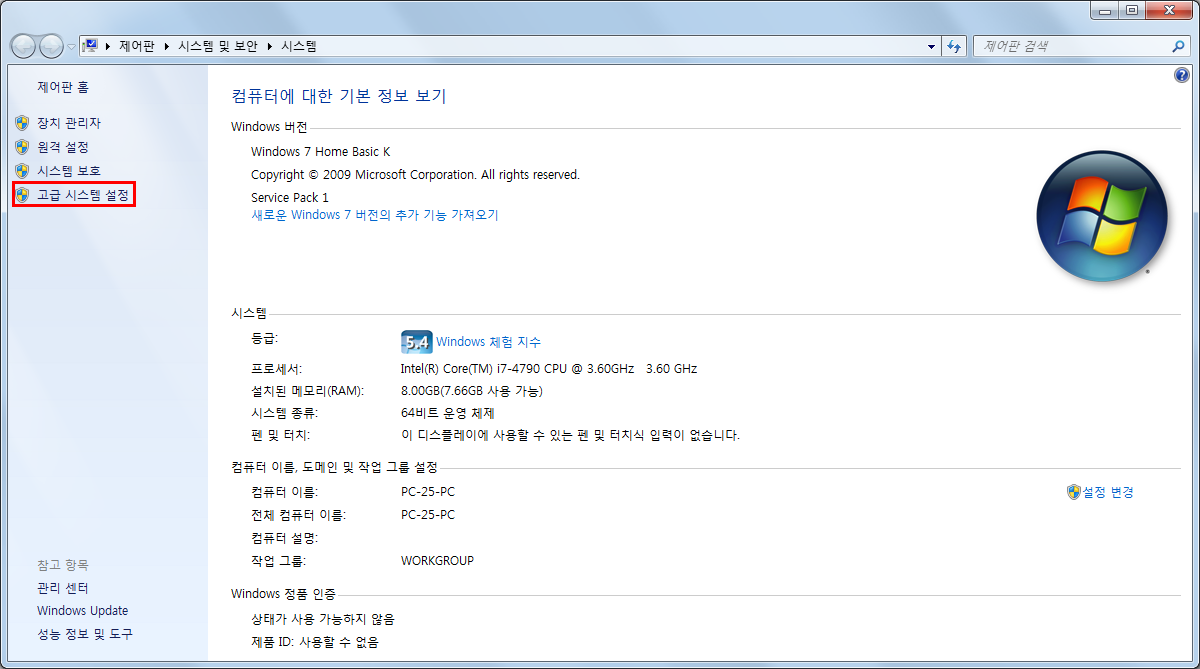Open address bar history dropdown
Screen dimensions: 1200x669
click(932, 46)
